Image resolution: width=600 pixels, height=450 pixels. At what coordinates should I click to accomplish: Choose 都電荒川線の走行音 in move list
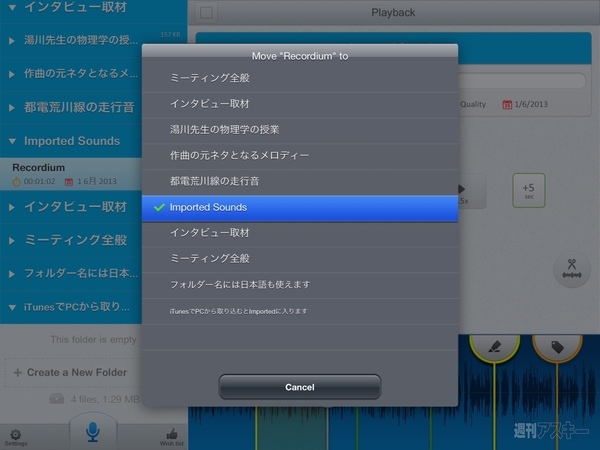300,181
